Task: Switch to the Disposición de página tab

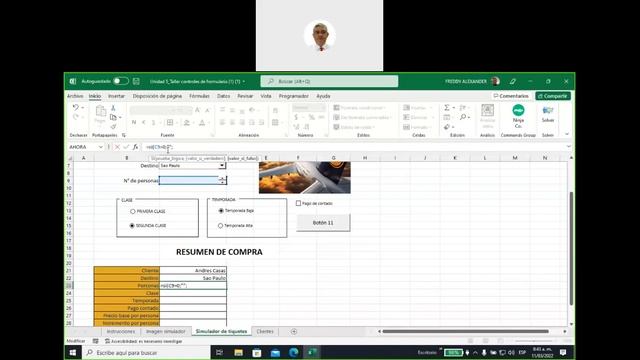Action: [157, 96]
